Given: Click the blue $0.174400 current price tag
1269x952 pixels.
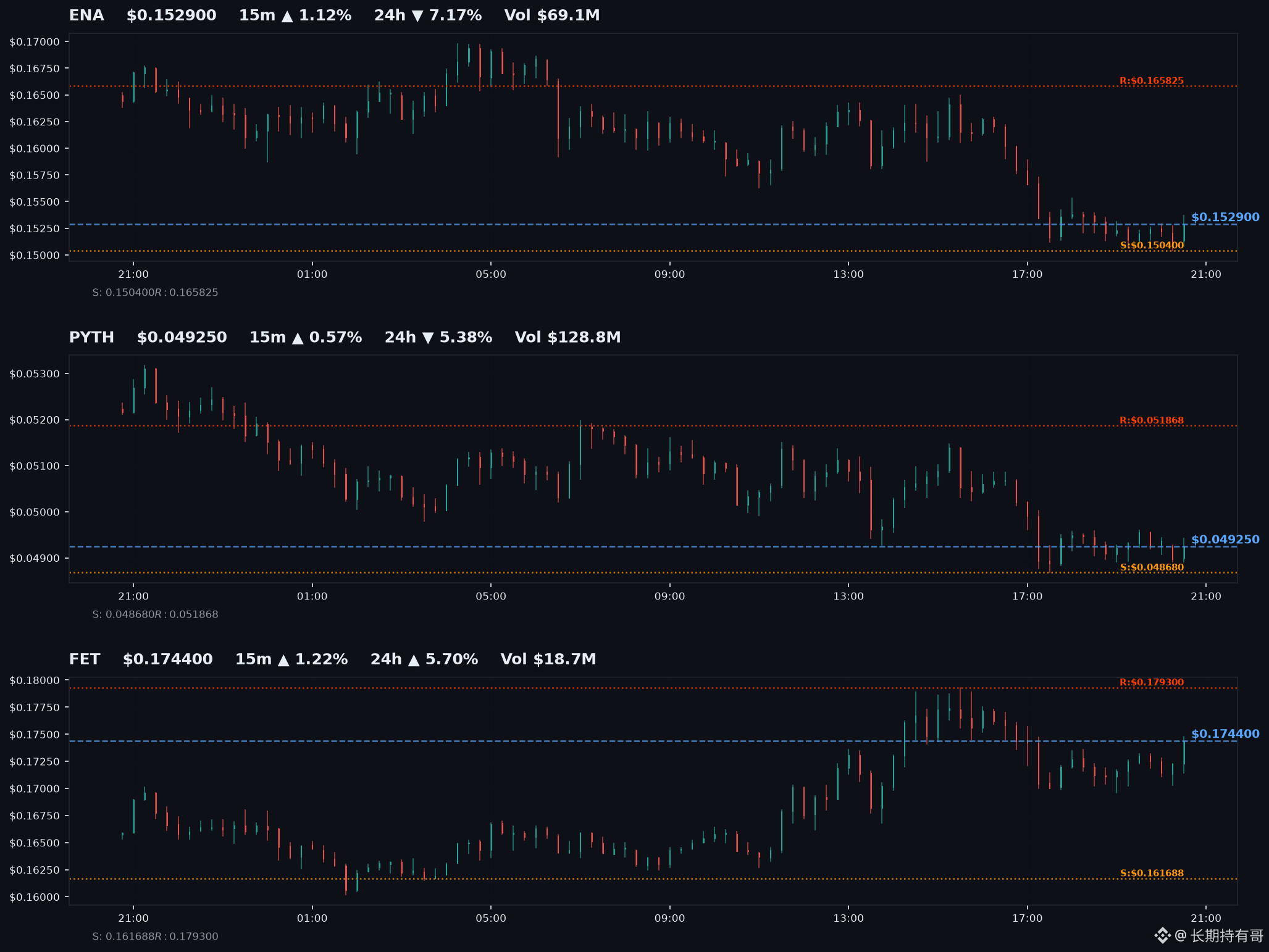Looking at the screenshot, I should [1225, 734].
